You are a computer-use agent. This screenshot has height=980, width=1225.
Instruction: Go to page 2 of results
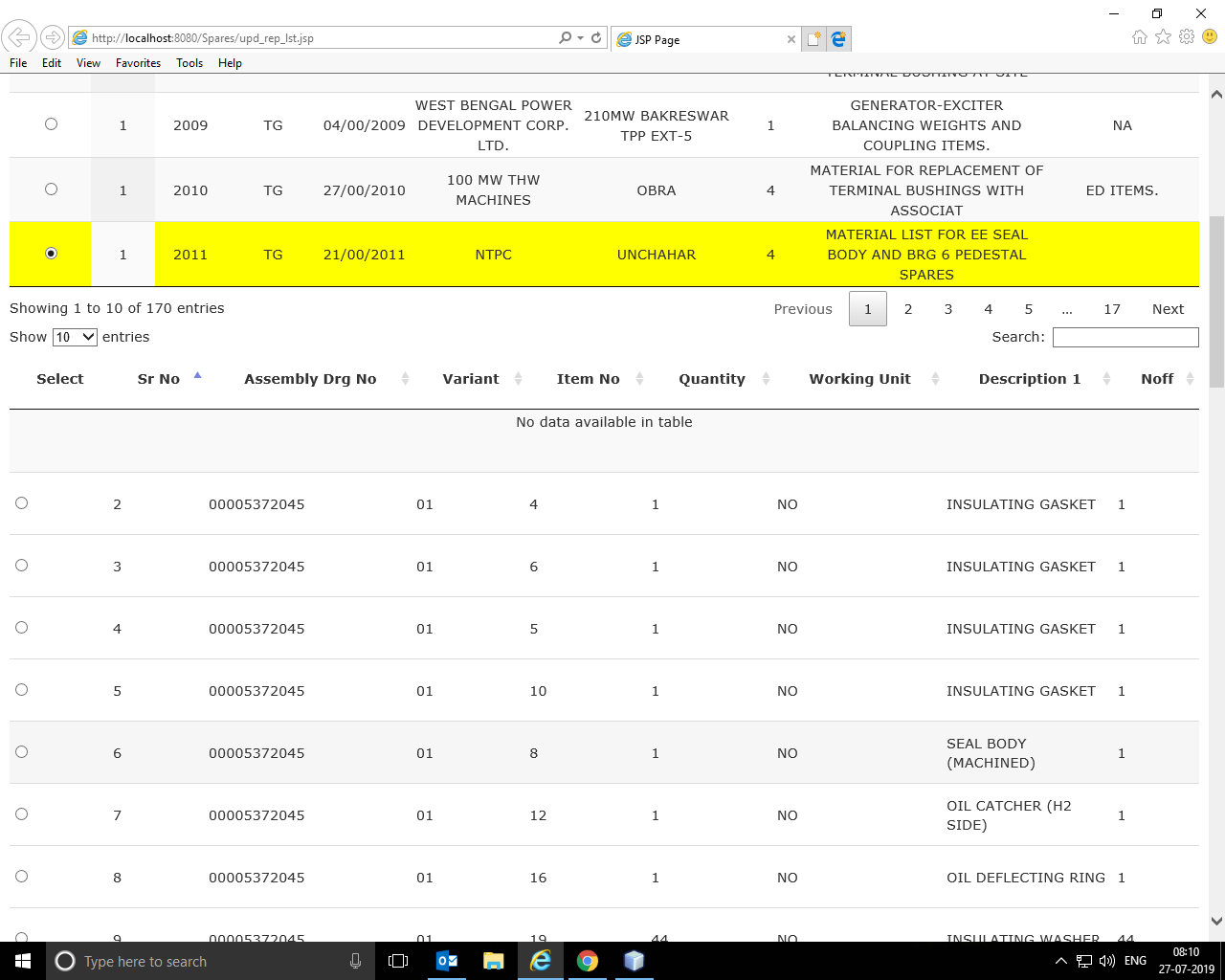pos(907,308)
